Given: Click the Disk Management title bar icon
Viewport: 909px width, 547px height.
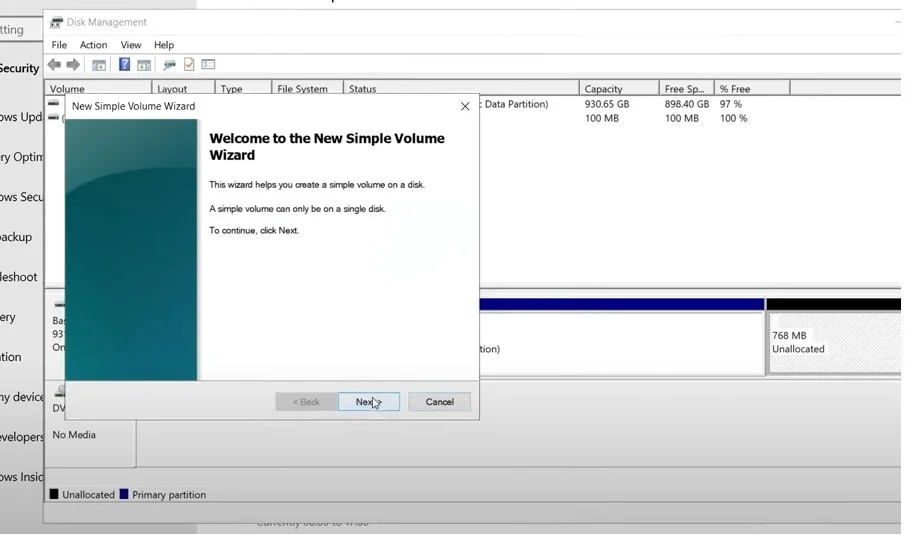Looking at the screenshot, I should pos(56,23).
